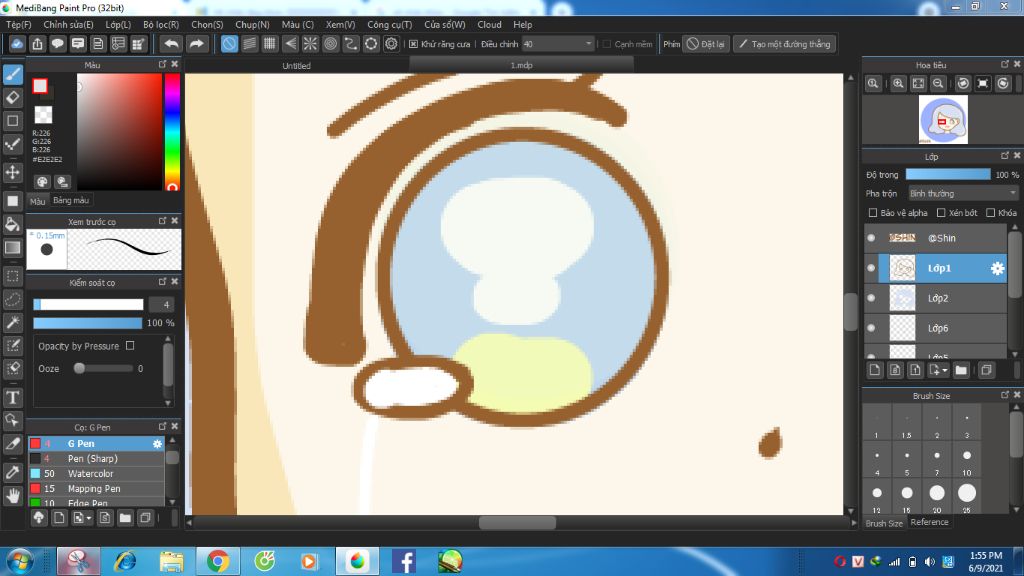Adjust the Ooze slider

[103, 368]
